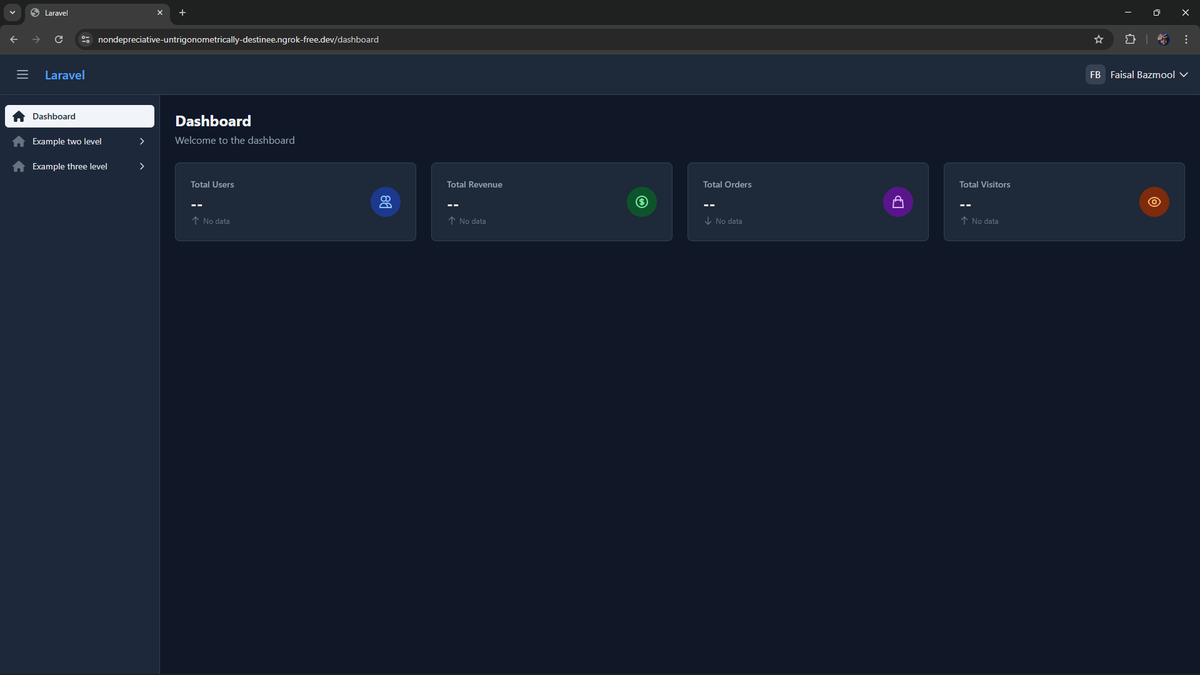Close the Laravel browser tab
This screenshot has height=675, width=1200.
[x=159, y=12]
